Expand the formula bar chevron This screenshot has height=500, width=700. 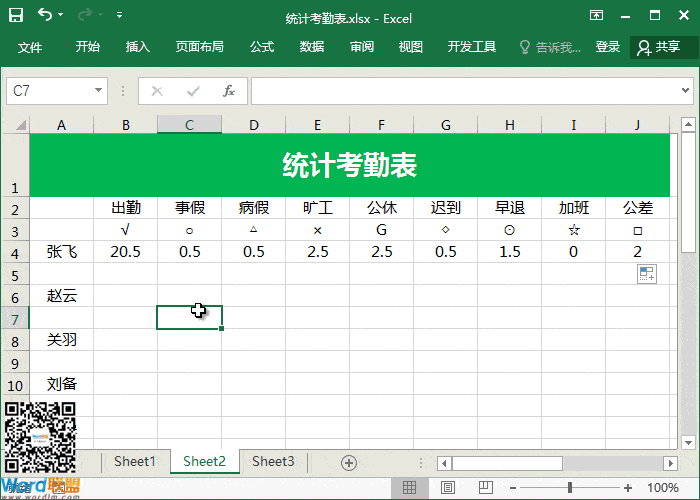(685, 91)
